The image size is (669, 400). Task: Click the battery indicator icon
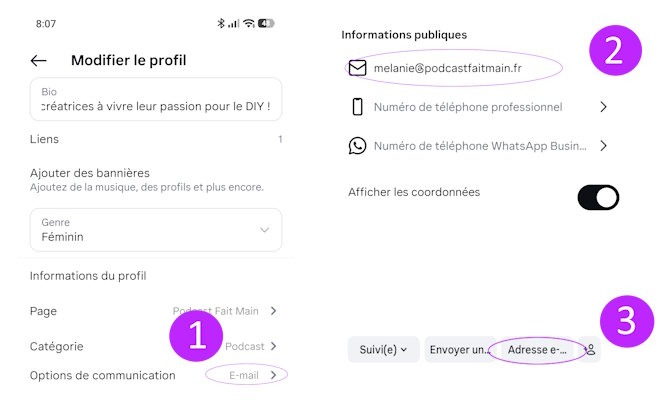coord(266,23)
